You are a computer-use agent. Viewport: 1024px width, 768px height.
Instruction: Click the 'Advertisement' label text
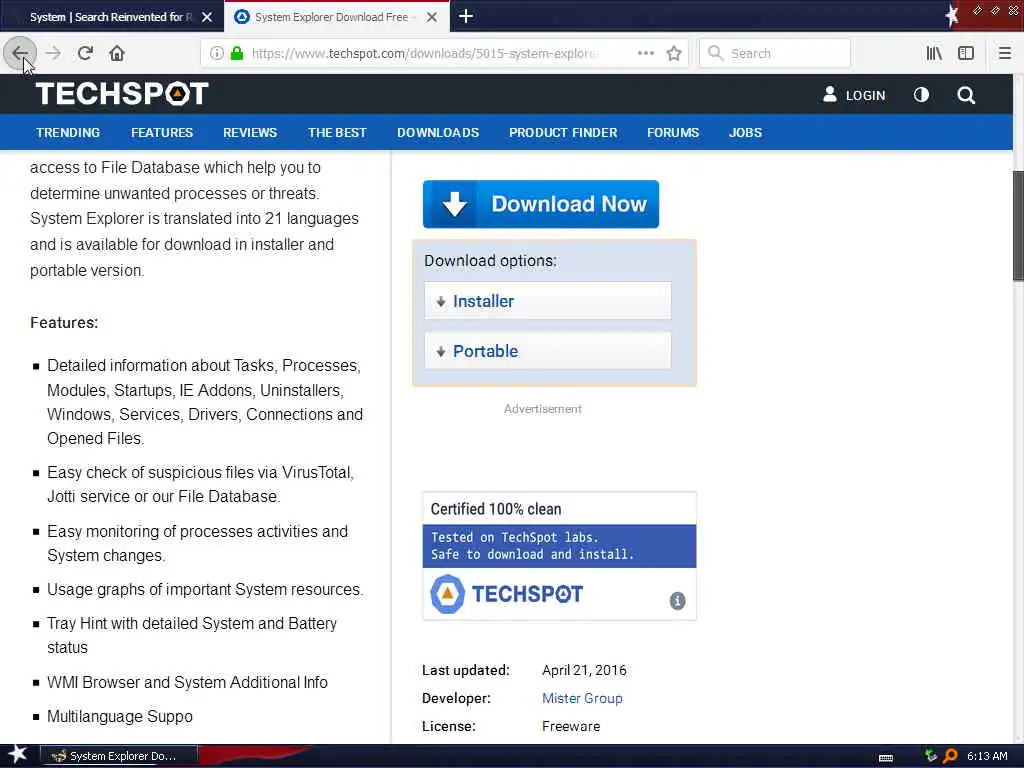[x=543, y=409]
